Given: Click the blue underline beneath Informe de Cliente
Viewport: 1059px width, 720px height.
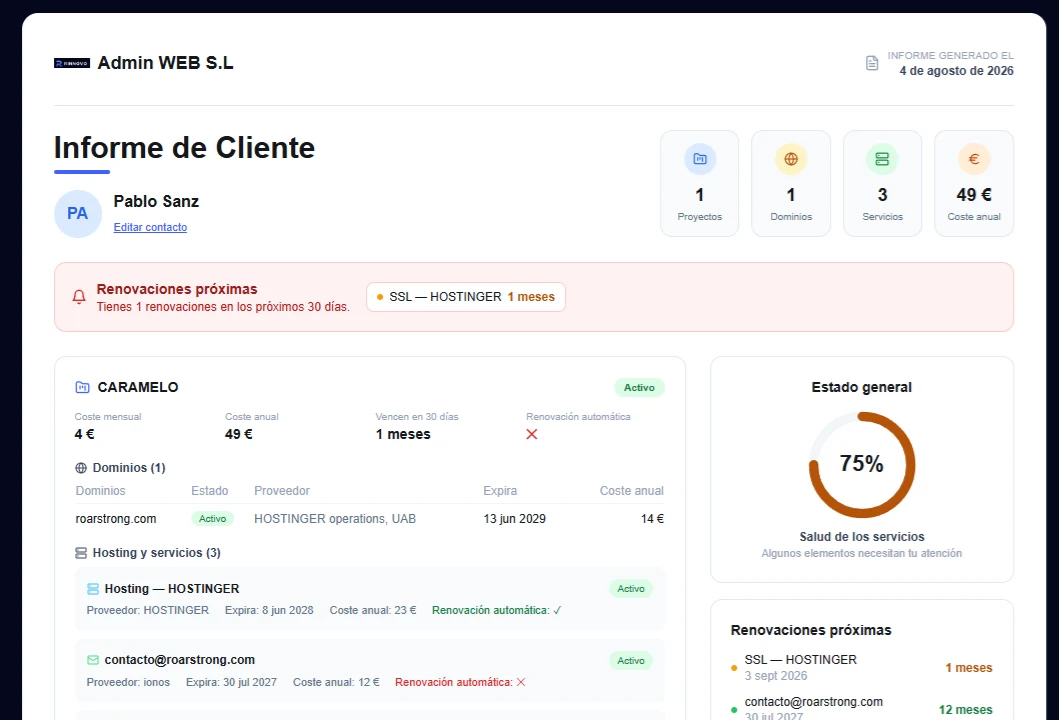Looking at the screenshot, I should [x=82, y=172].
